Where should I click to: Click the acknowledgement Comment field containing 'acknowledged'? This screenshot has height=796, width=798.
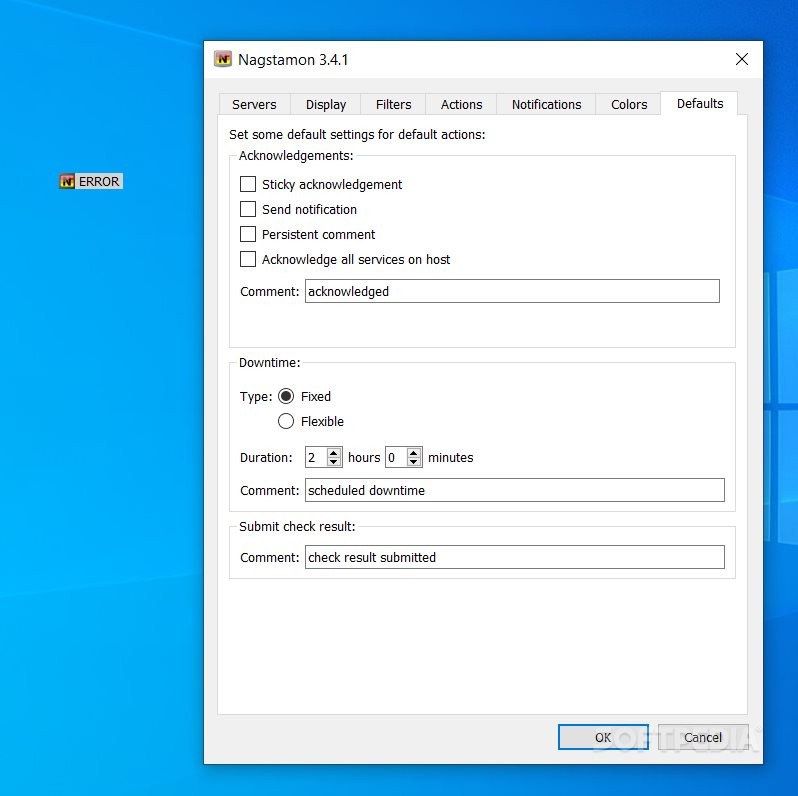pos(512,291)
